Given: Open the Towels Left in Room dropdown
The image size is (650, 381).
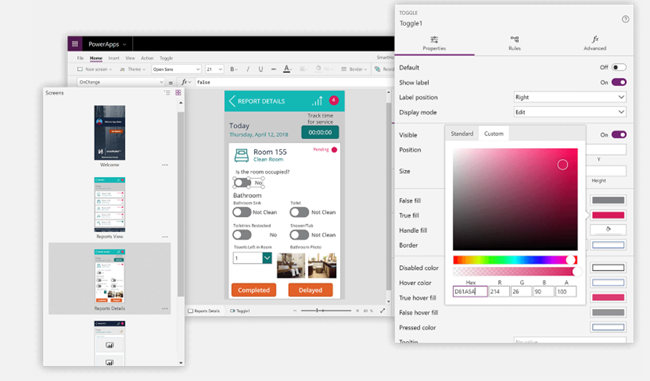Looking at the screenshot, I should click(252, 258).
